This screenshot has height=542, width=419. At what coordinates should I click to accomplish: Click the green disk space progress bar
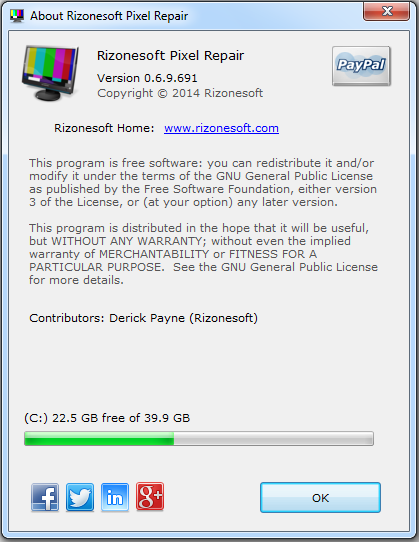[x=199, y=439]
